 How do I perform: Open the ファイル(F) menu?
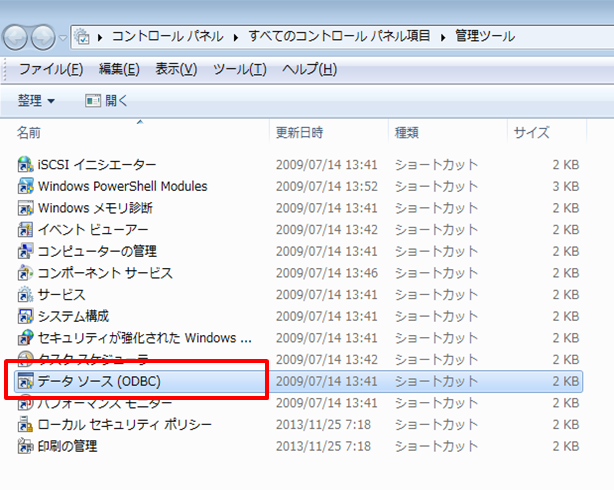pos(50,69)
